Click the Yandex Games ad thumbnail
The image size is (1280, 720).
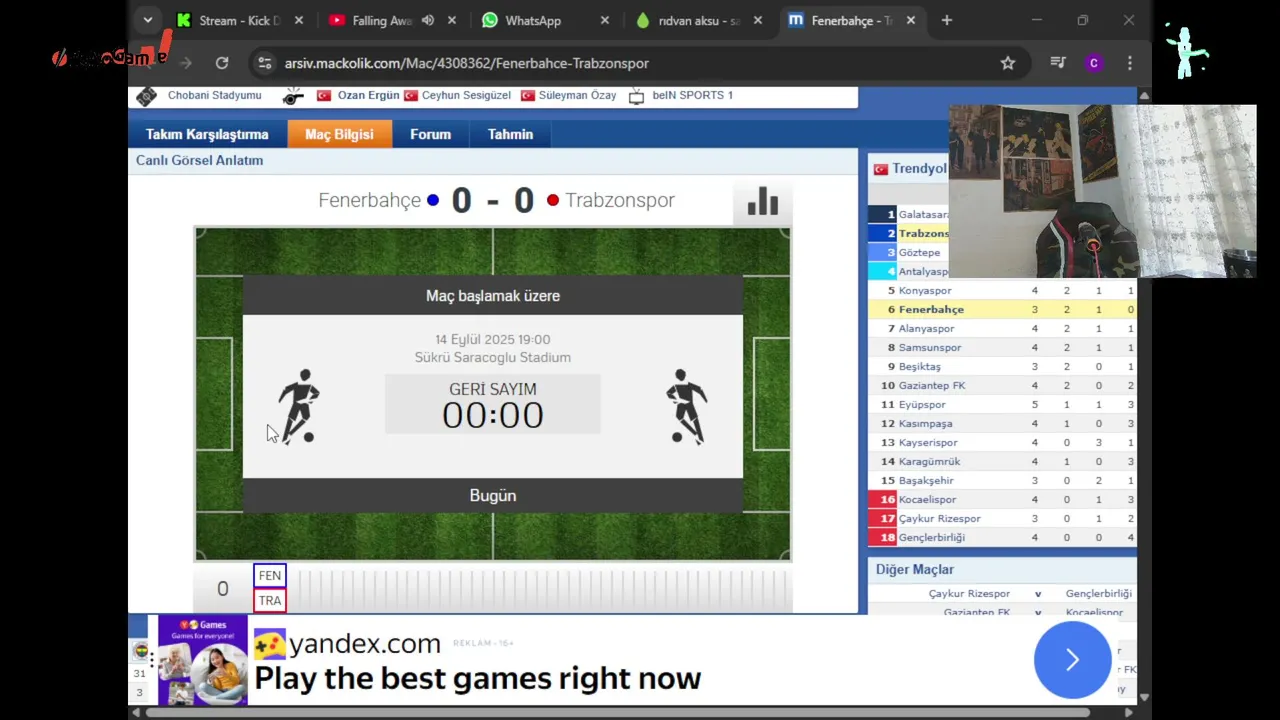tap(202, 660)
